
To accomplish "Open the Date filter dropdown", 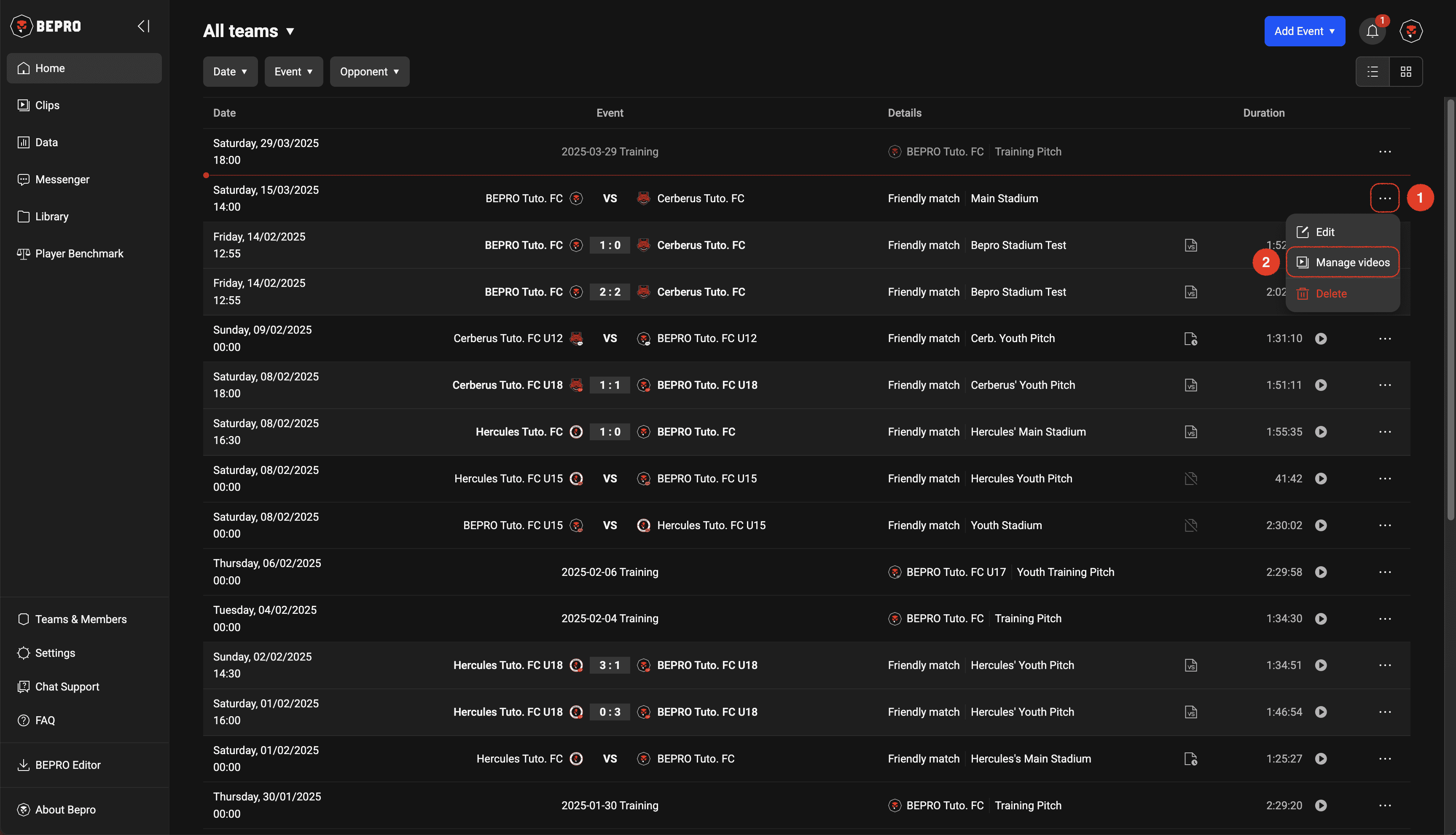I will tap(230, 72).
